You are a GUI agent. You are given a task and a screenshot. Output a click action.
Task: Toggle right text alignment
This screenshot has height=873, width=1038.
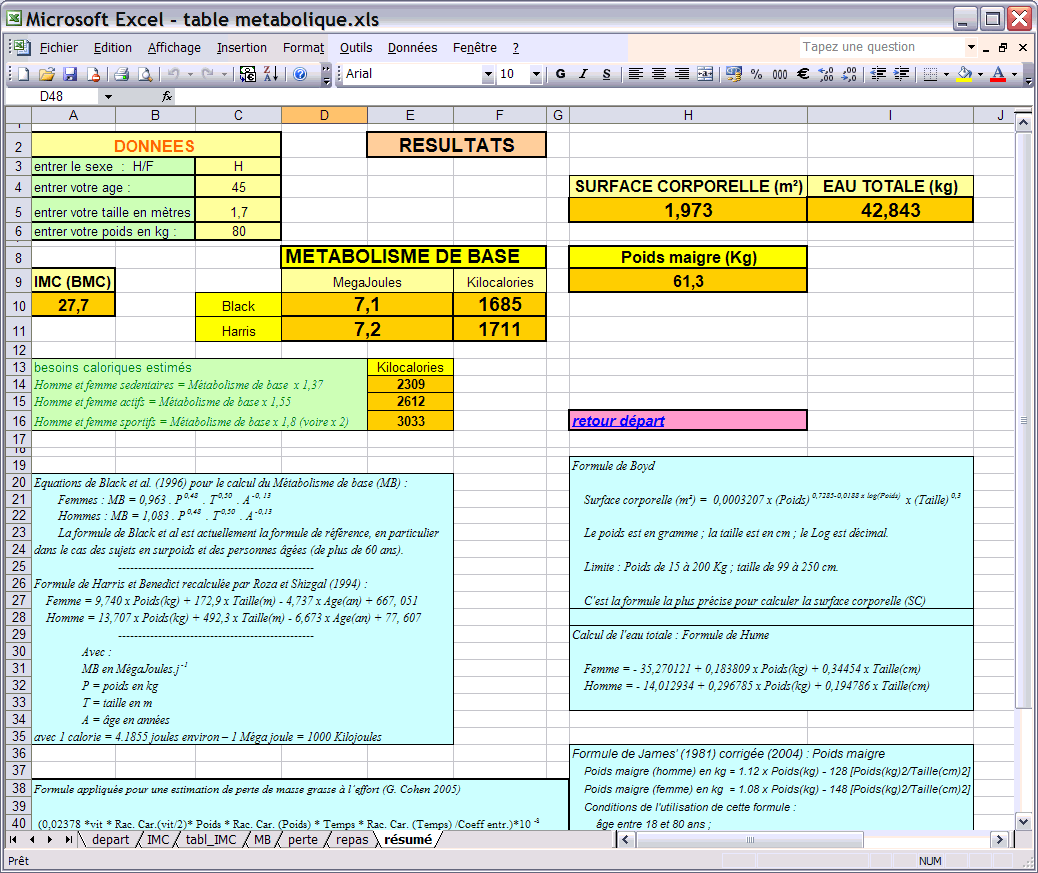pos(682,74)
